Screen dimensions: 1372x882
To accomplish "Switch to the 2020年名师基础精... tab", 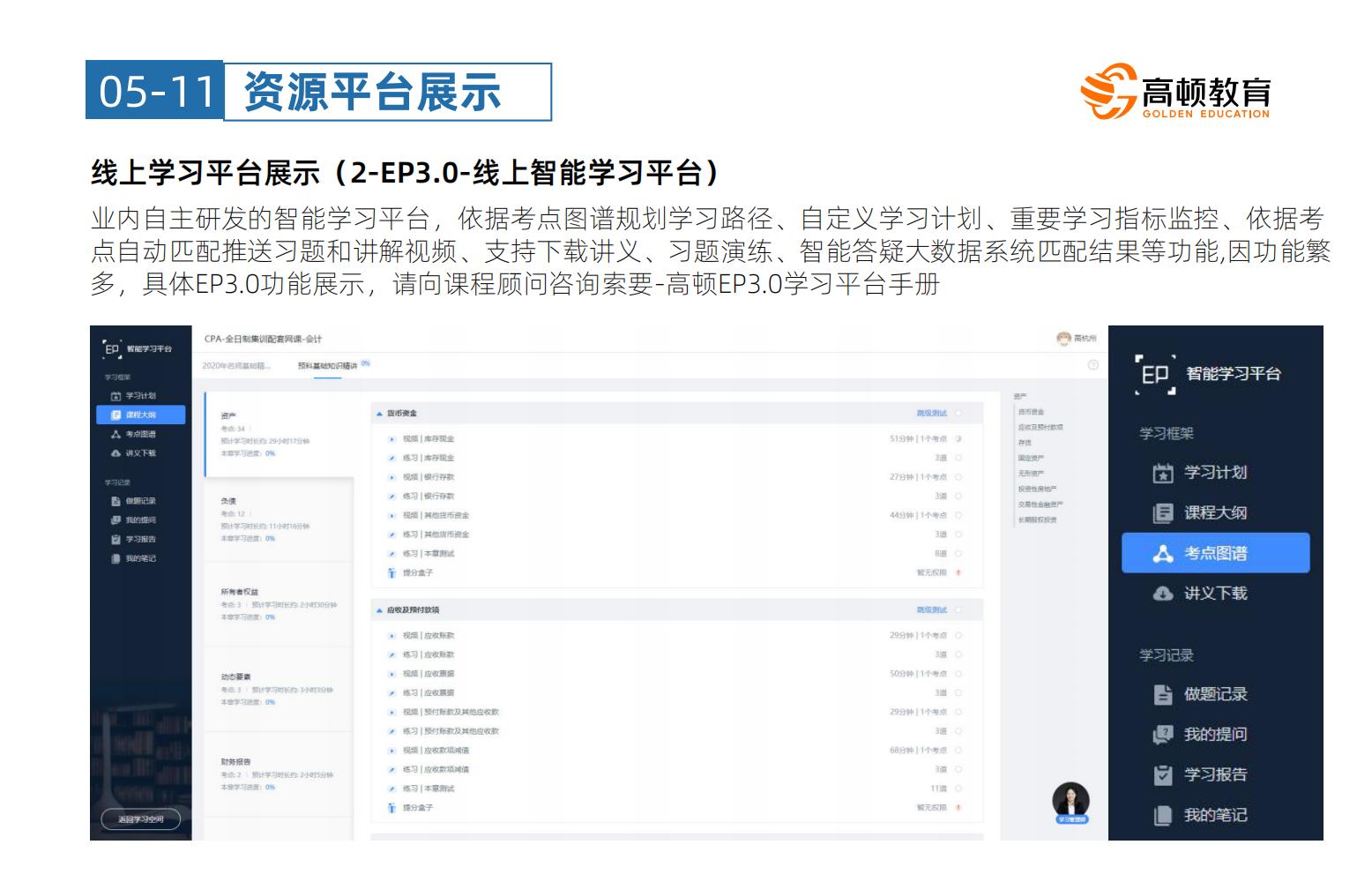I will pyautogui.click(x=236, y=365).
